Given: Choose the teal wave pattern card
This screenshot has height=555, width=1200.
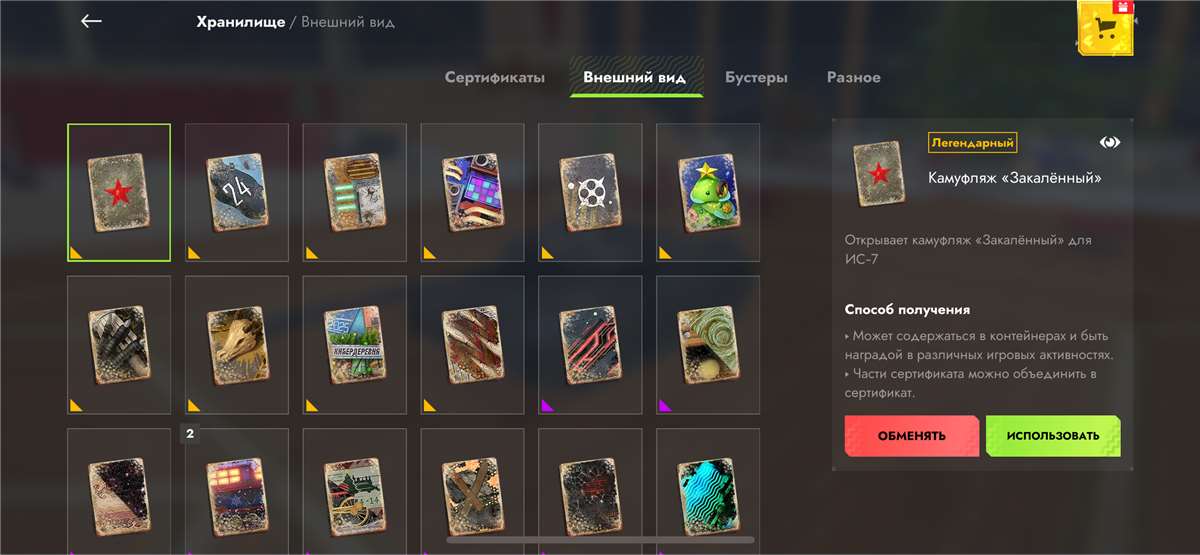Looking at the screenshot, I should tap(708, 491).
